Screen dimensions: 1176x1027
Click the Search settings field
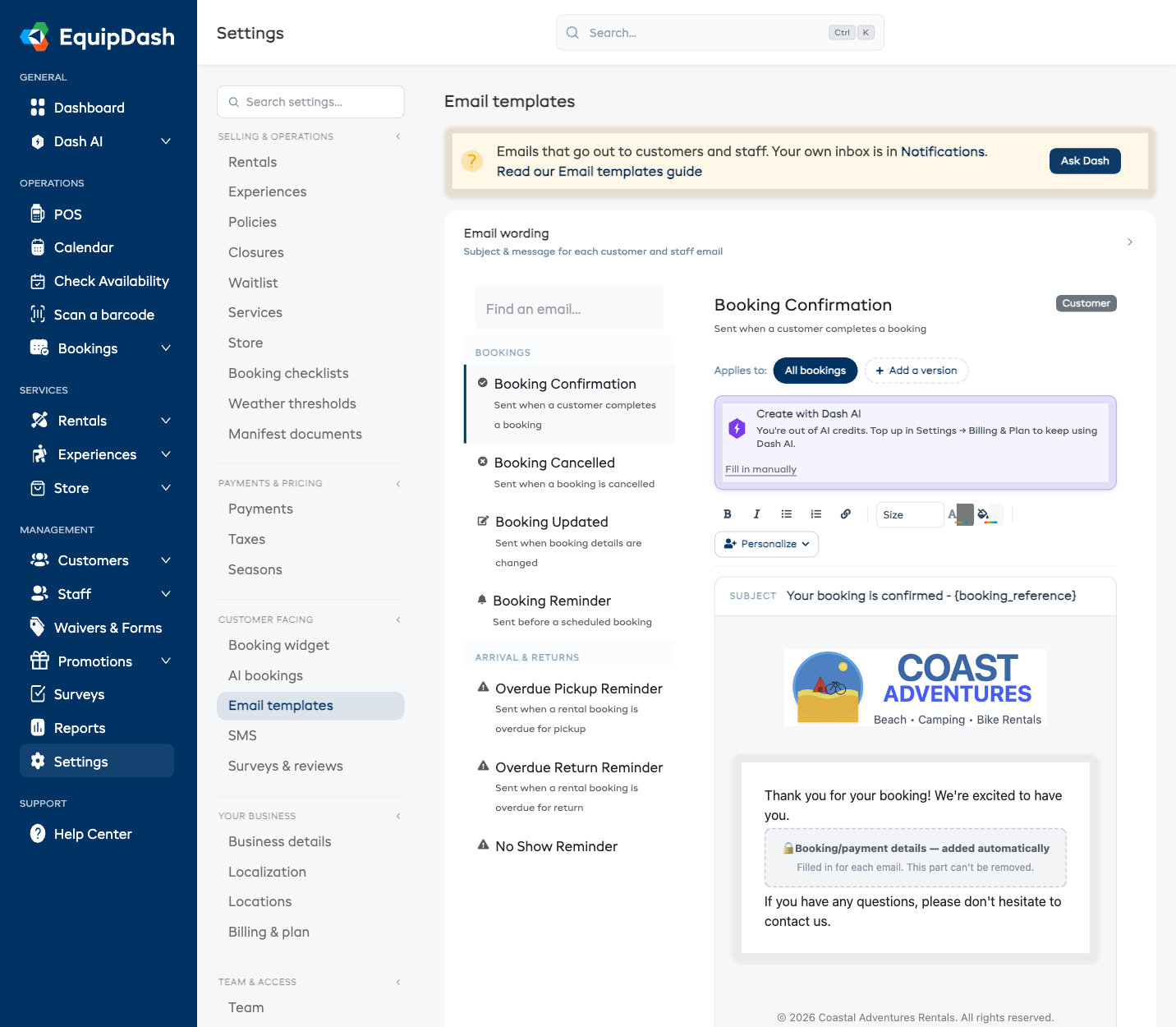[310, 102]
